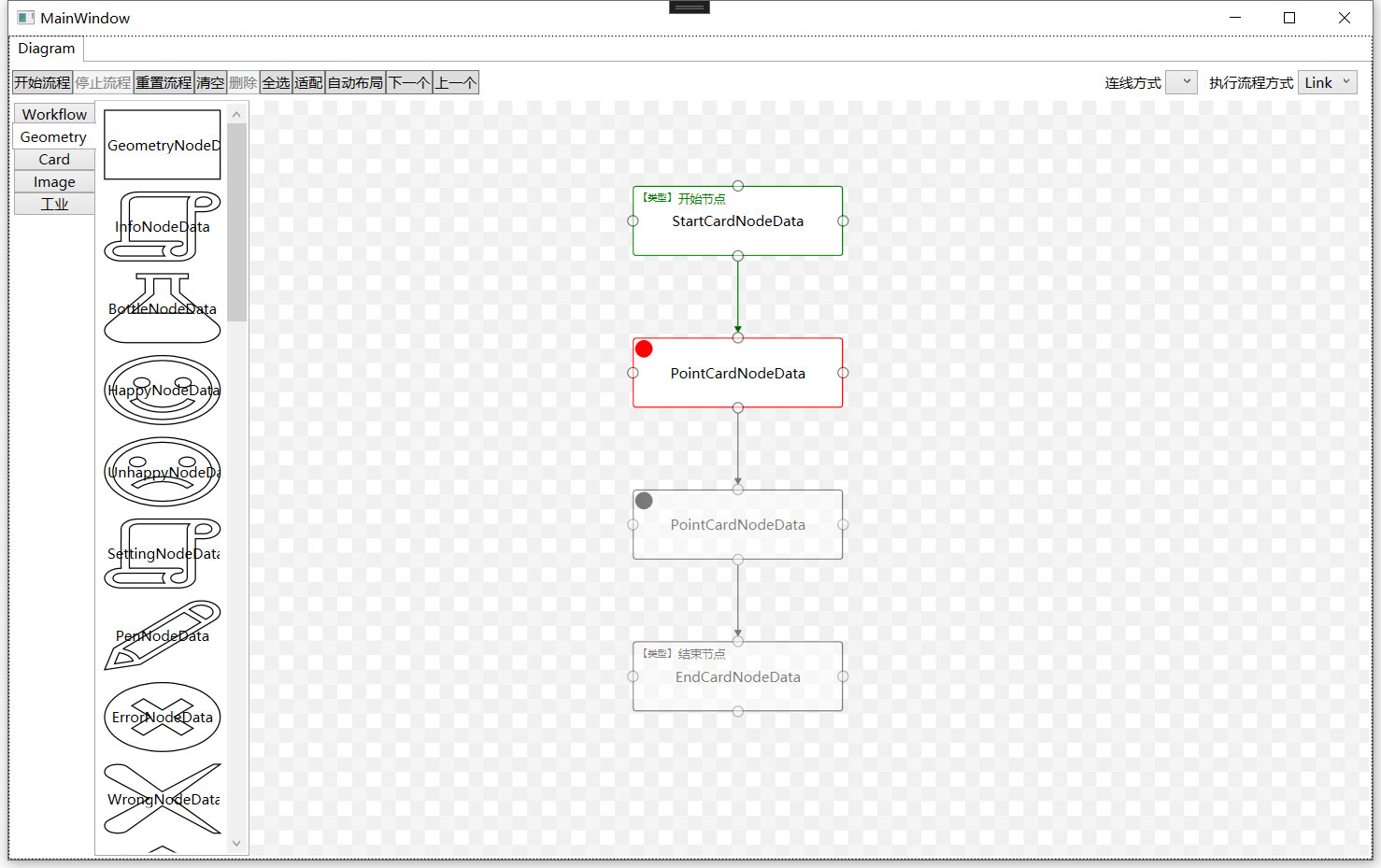
Task: Click left connector port of StartCardNodeData
Action: tap(633, 221)
